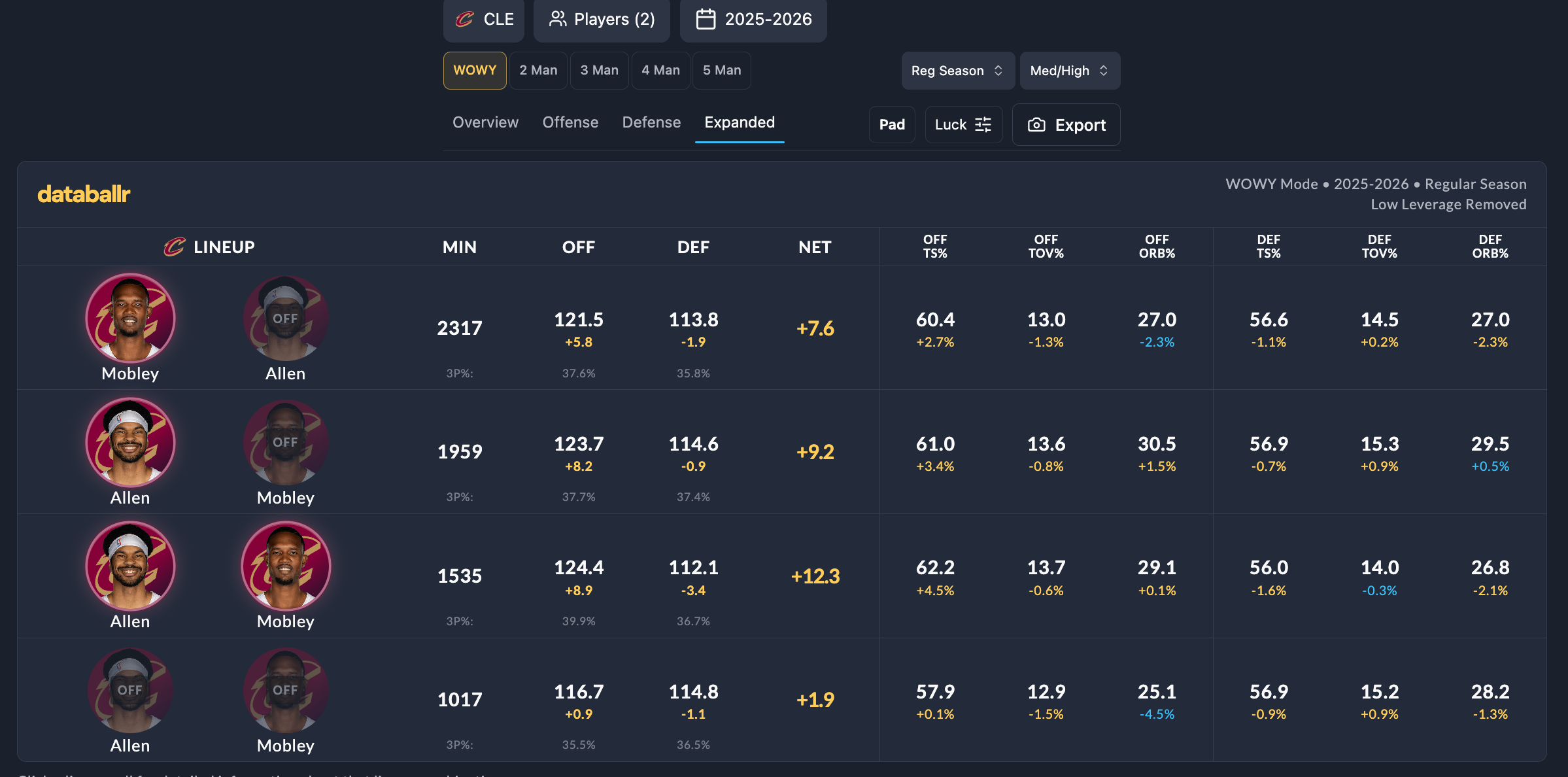Click the OFF Allen headshot in the last row
Screen dimensions: 1568x777
coord(130,691)
